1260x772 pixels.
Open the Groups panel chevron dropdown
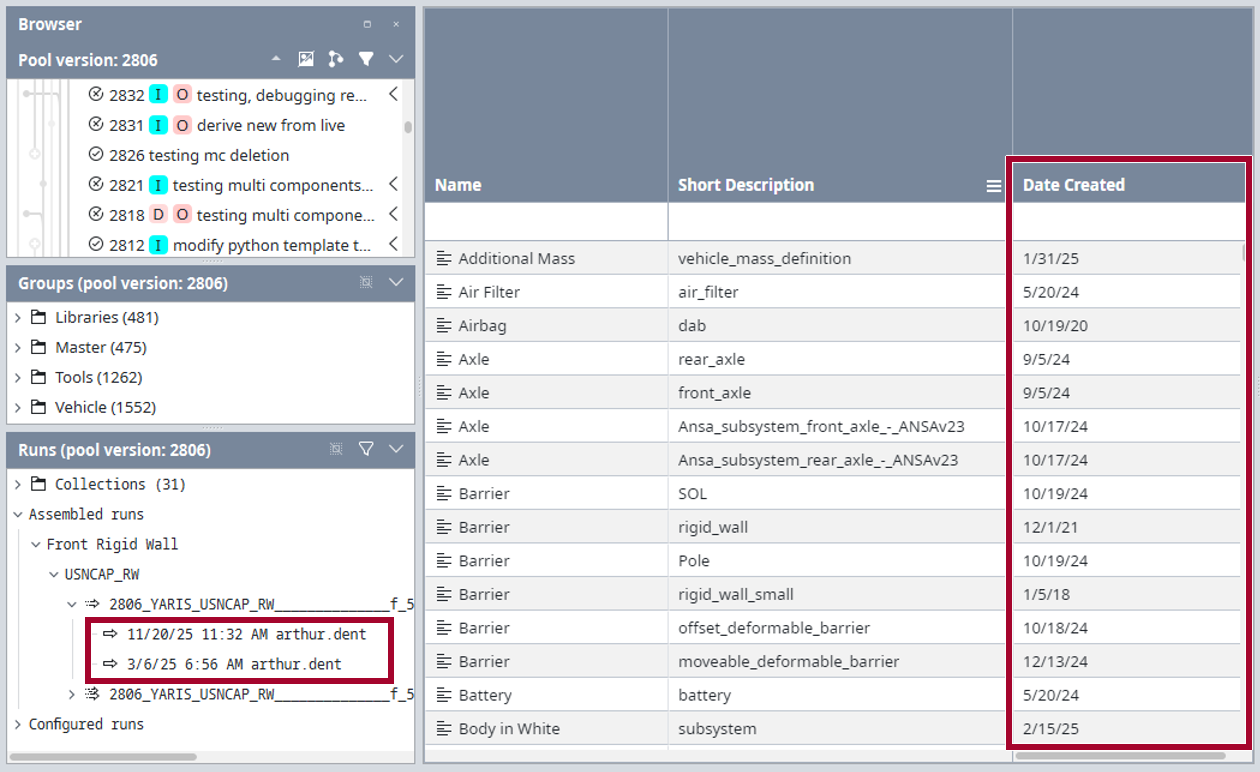[396, 283]
